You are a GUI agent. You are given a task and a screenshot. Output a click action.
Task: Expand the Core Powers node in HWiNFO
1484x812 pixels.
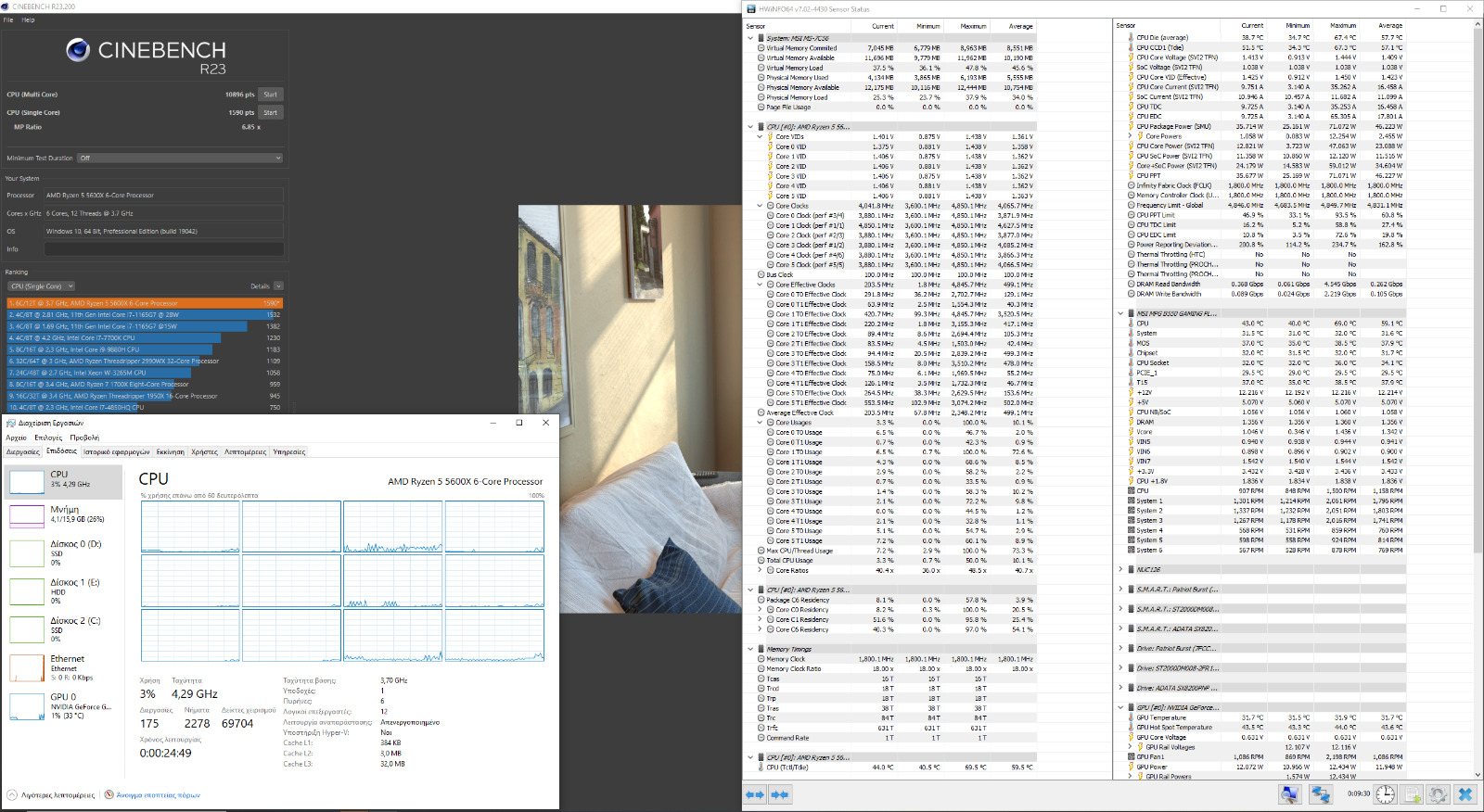(1130, 136)
